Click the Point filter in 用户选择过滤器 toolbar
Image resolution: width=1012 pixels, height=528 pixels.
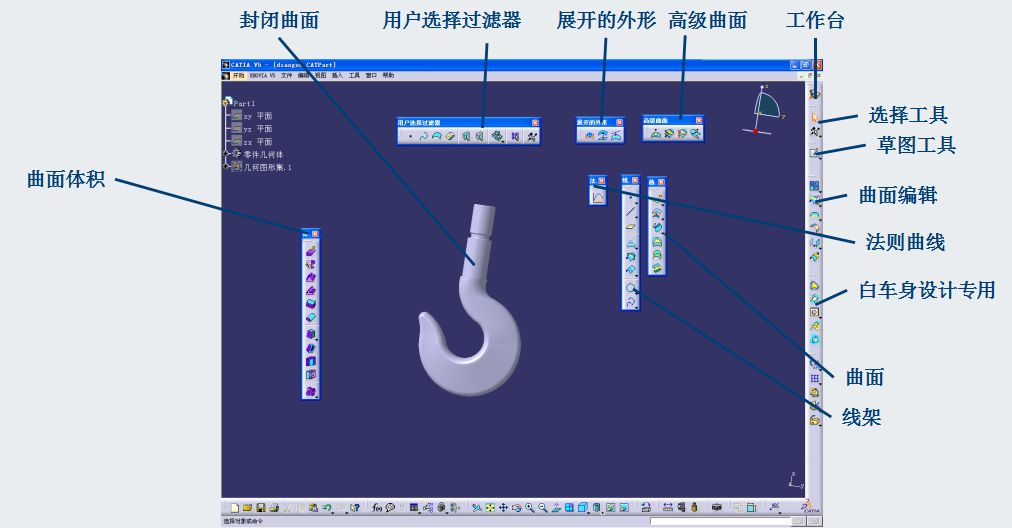[411, 136]
